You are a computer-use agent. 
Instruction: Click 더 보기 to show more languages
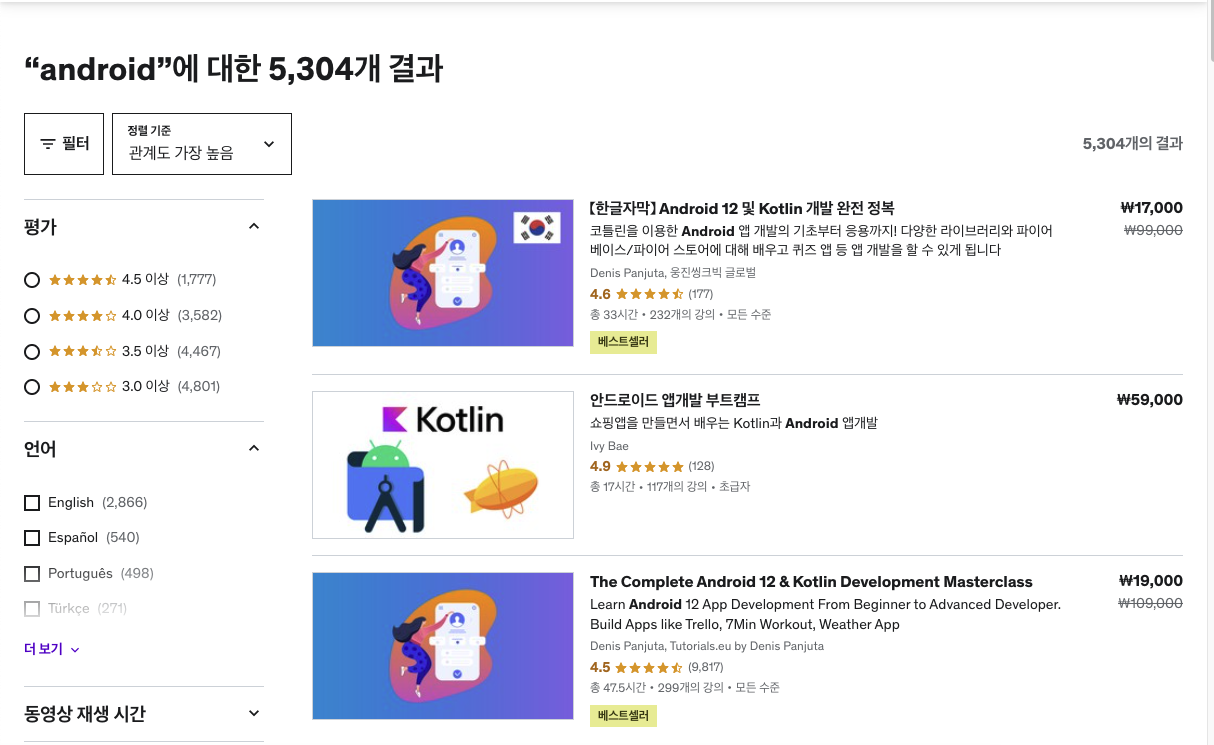(x=51, y=648)
